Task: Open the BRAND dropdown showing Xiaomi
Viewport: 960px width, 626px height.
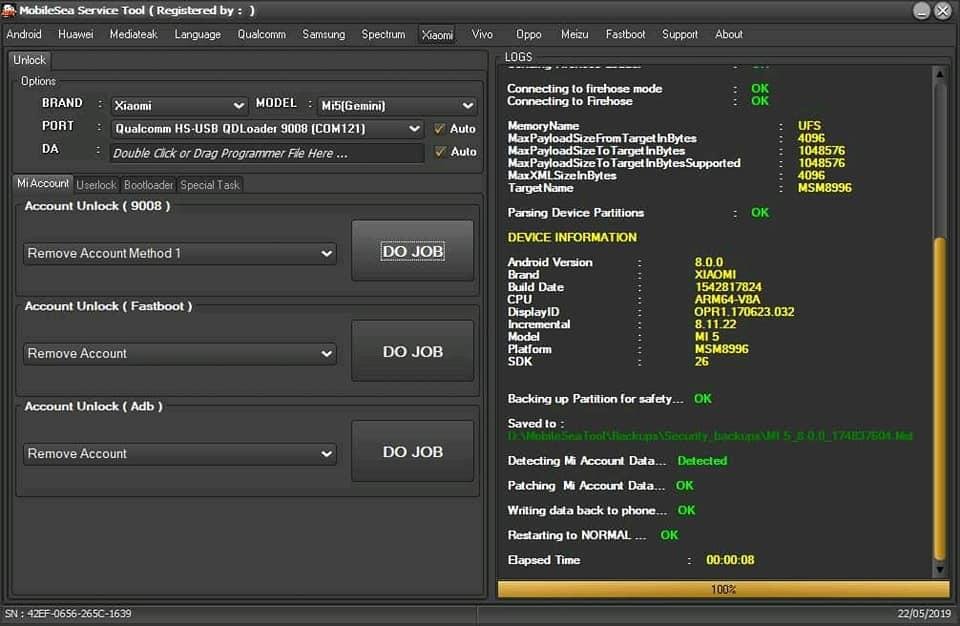Action: click(x=178, y=105)
